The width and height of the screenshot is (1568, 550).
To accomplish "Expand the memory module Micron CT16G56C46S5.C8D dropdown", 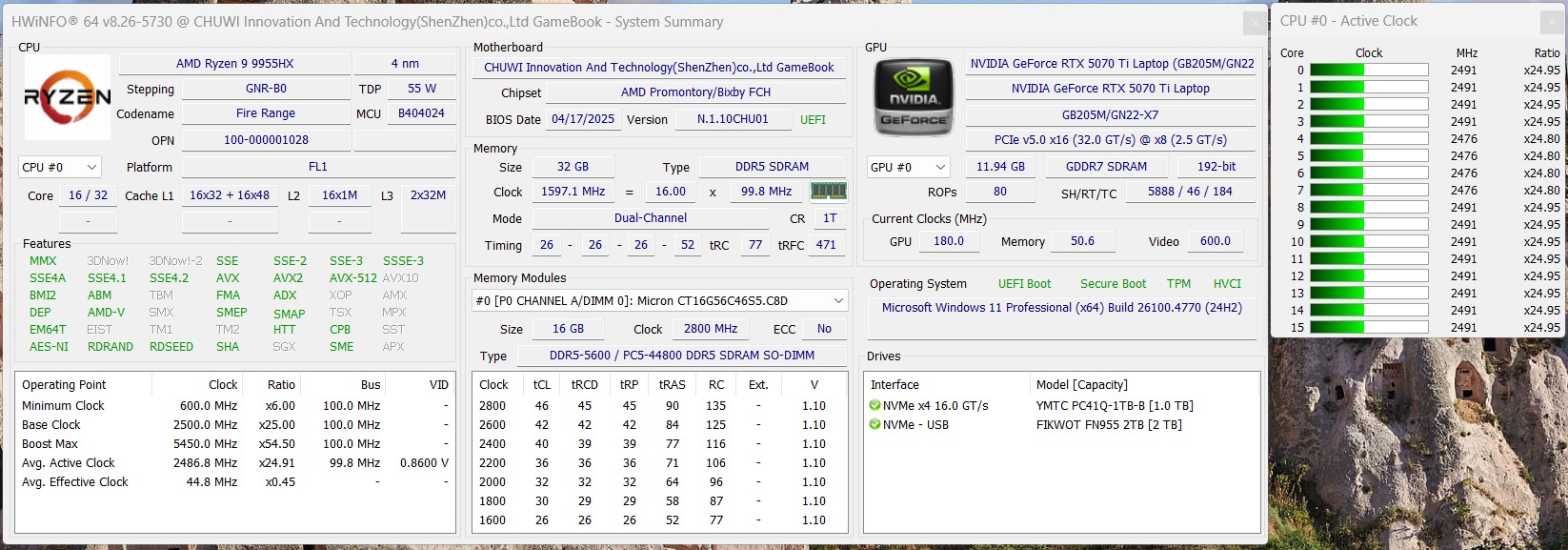I will pos(660,300).
